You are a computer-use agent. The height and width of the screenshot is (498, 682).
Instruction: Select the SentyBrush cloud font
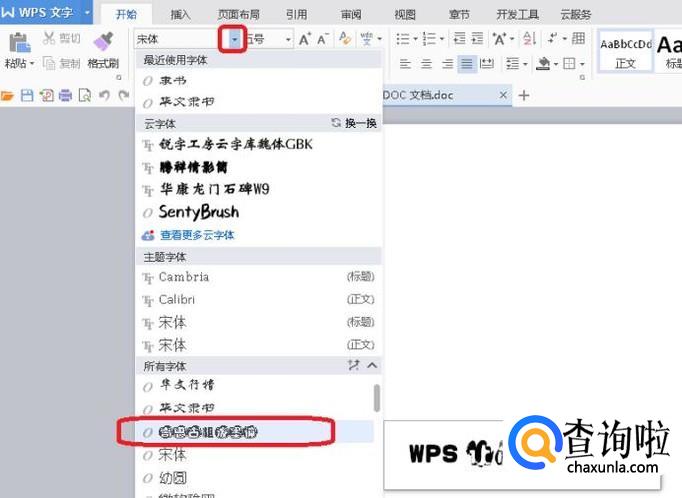(258, 212)
